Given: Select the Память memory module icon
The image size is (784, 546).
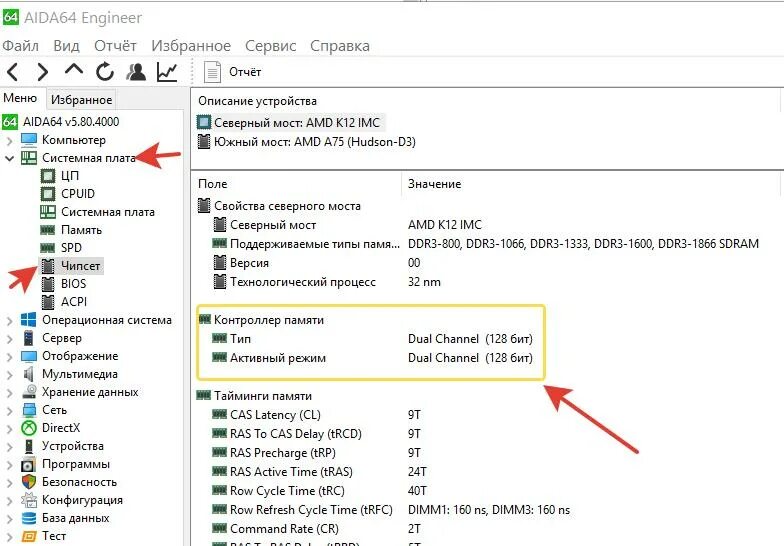Looking at the screenshot, I should (48, 230).
